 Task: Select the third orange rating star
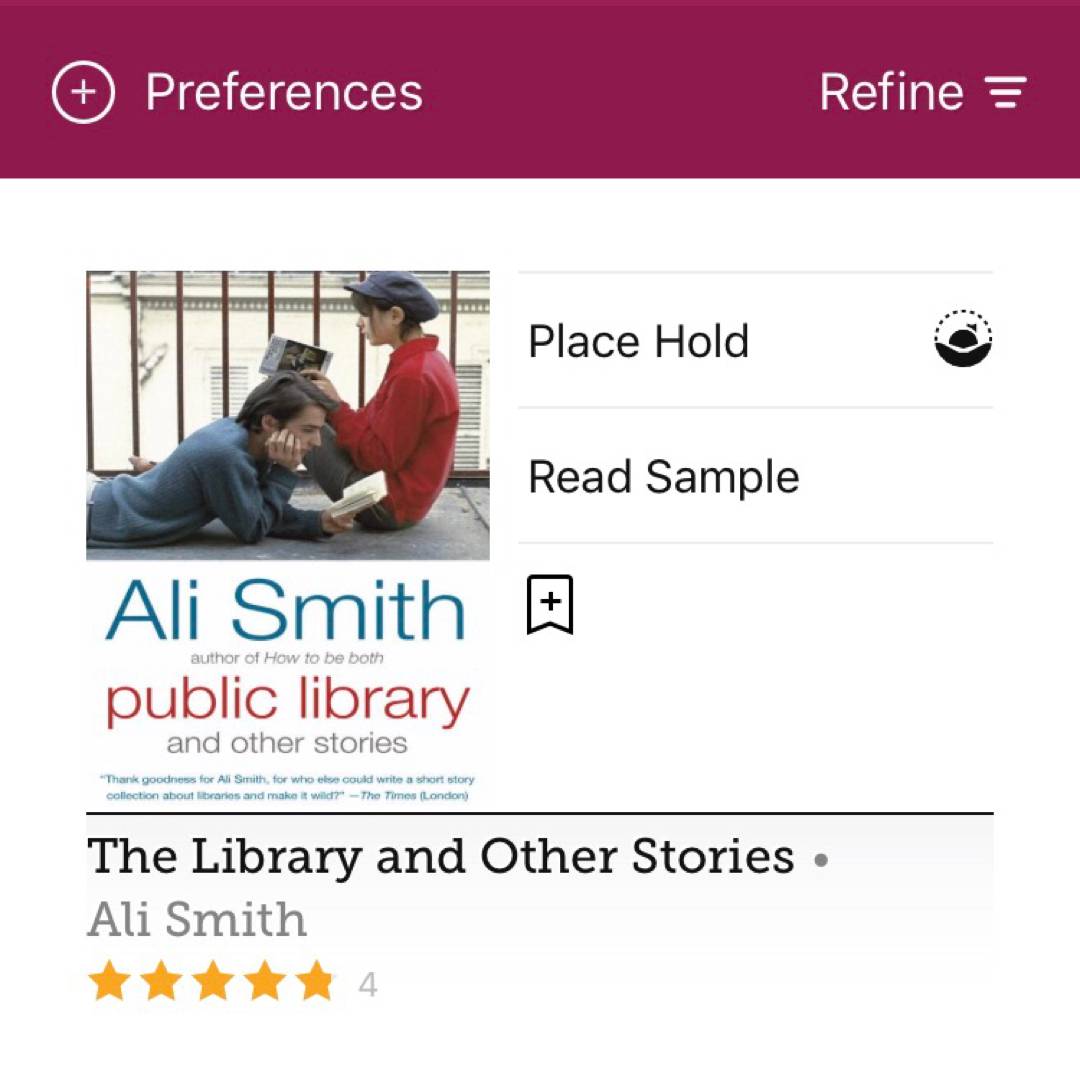pos(213,982)
